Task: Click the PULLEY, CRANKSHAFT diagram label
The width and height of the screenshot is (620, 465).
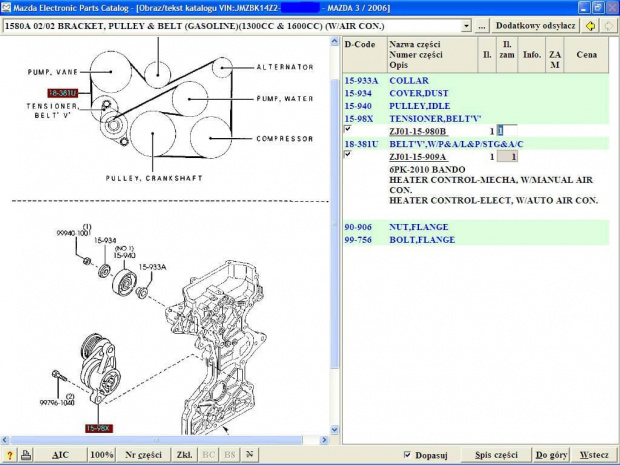Action: [154, 178]
